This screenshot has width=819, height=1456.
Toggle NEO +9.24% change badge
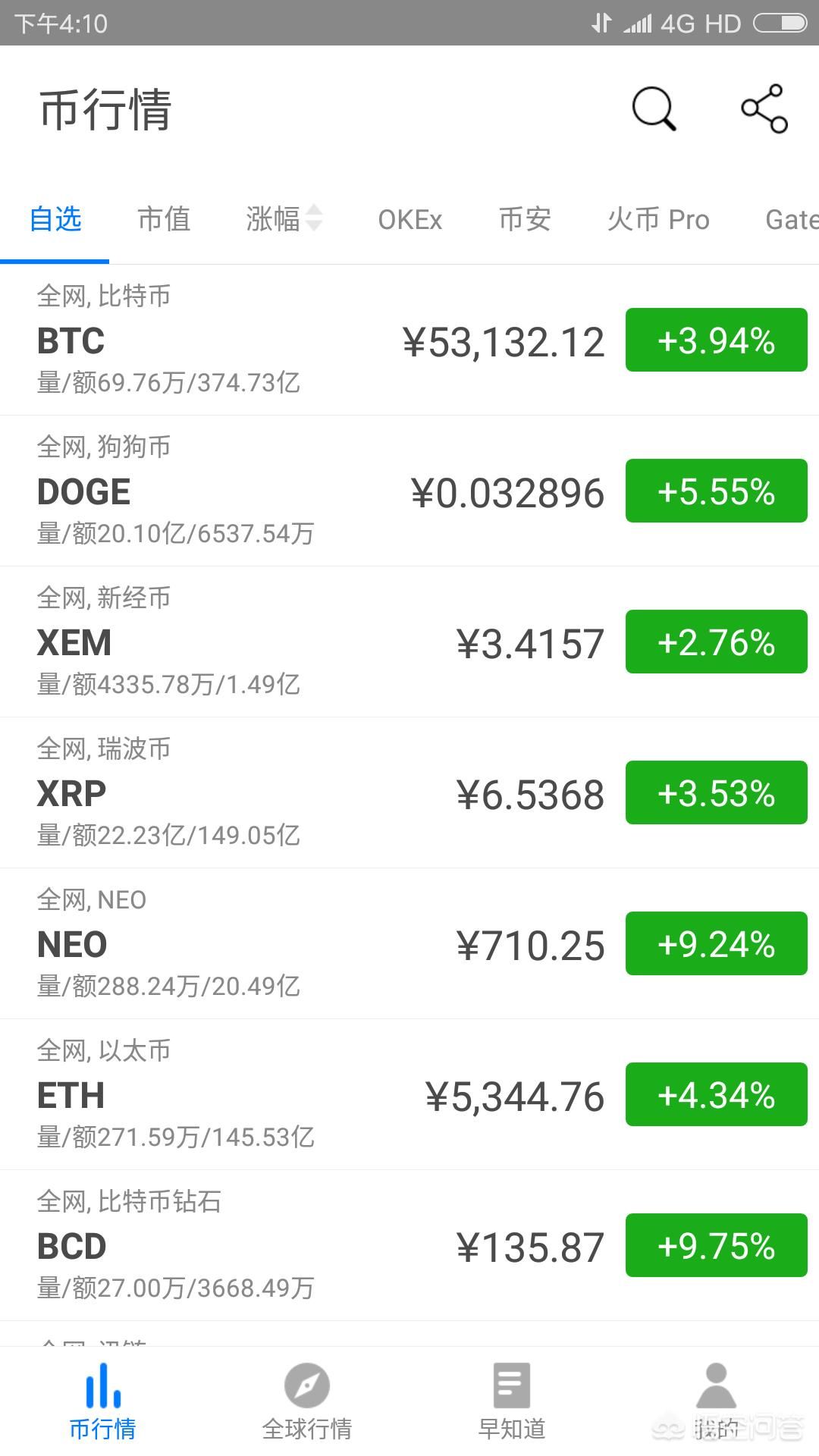pyautogui.click(x=717, y=943)
